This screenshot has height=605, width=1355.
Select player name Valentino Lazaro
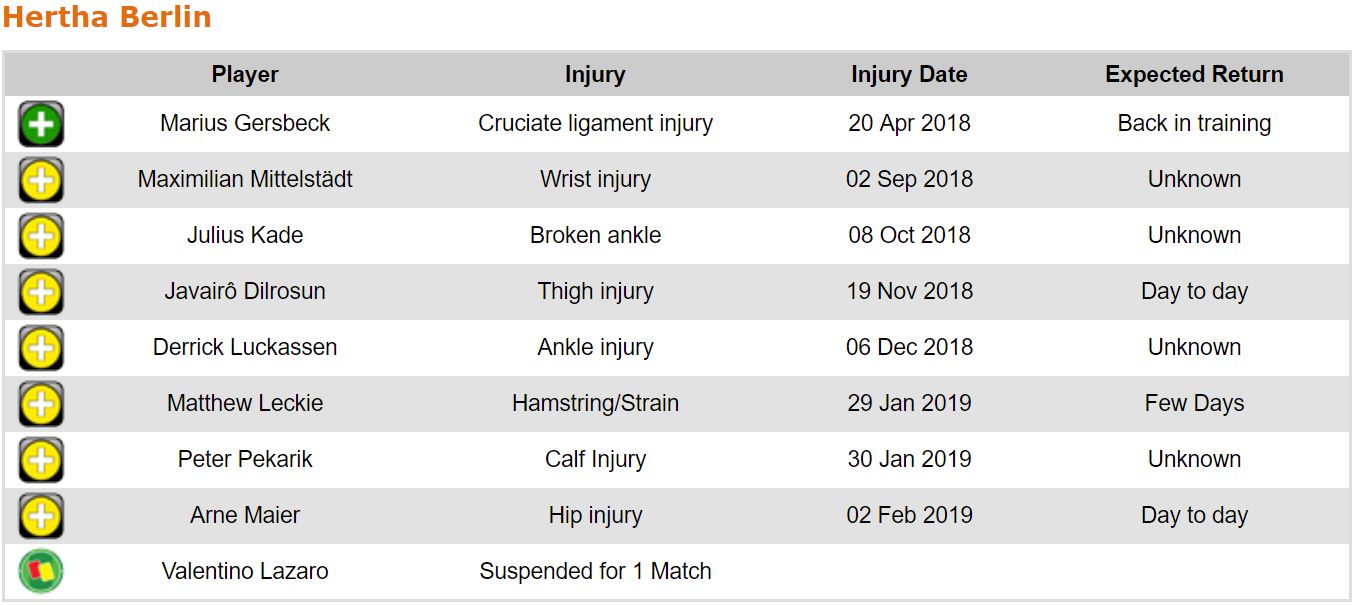[245, 572]
